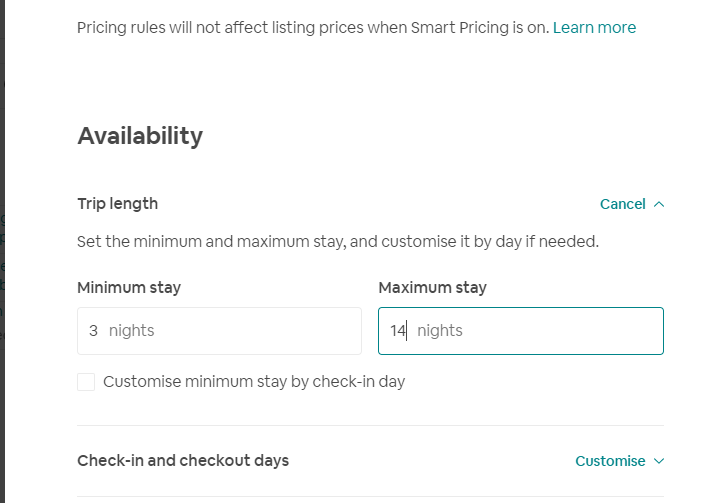Enable Customise minimum stay by check-in day checkbox

(86, 382)
